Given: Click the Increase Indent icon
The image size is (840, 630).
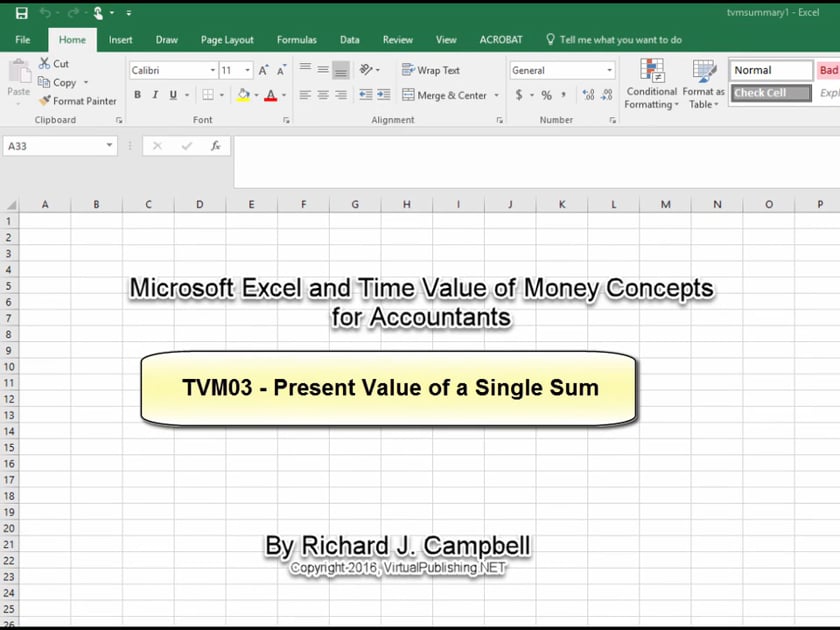Looking at the screenshot, I should [384, 95].
